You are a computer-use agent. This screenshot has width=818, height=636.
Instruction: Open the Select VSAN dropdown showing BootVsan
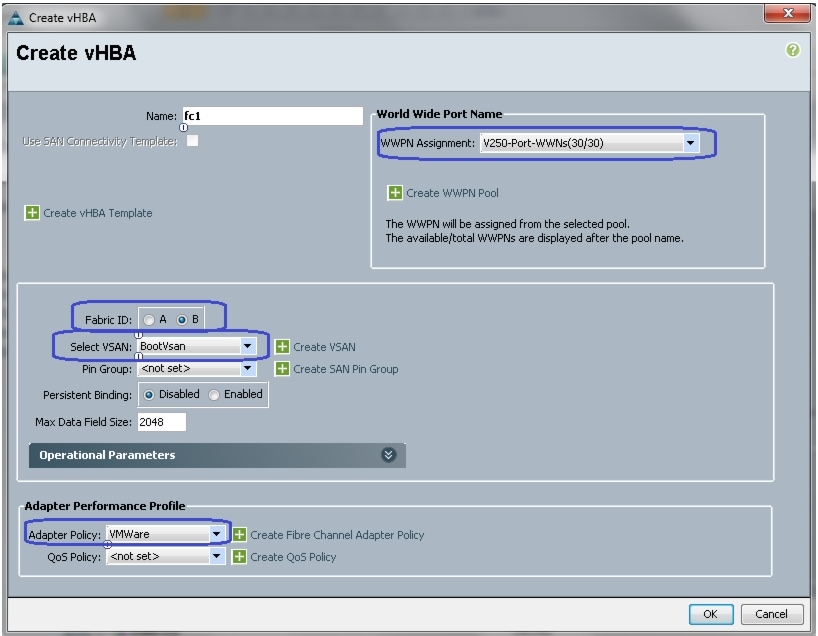(197, 346)
